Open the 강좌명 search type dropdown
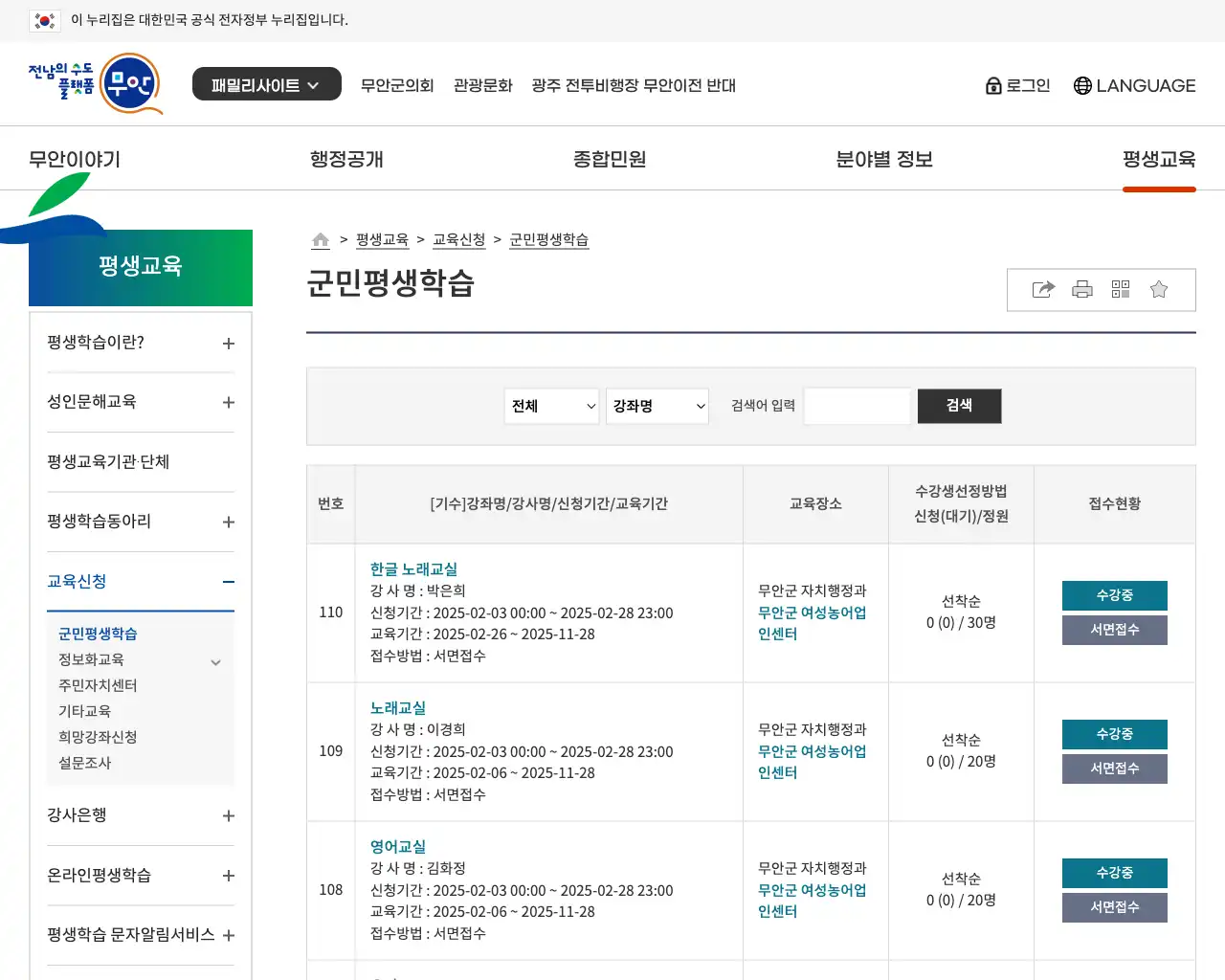The height and width of the screenshot is (980, 1225). pyautogui.click(x=657, y=407)
